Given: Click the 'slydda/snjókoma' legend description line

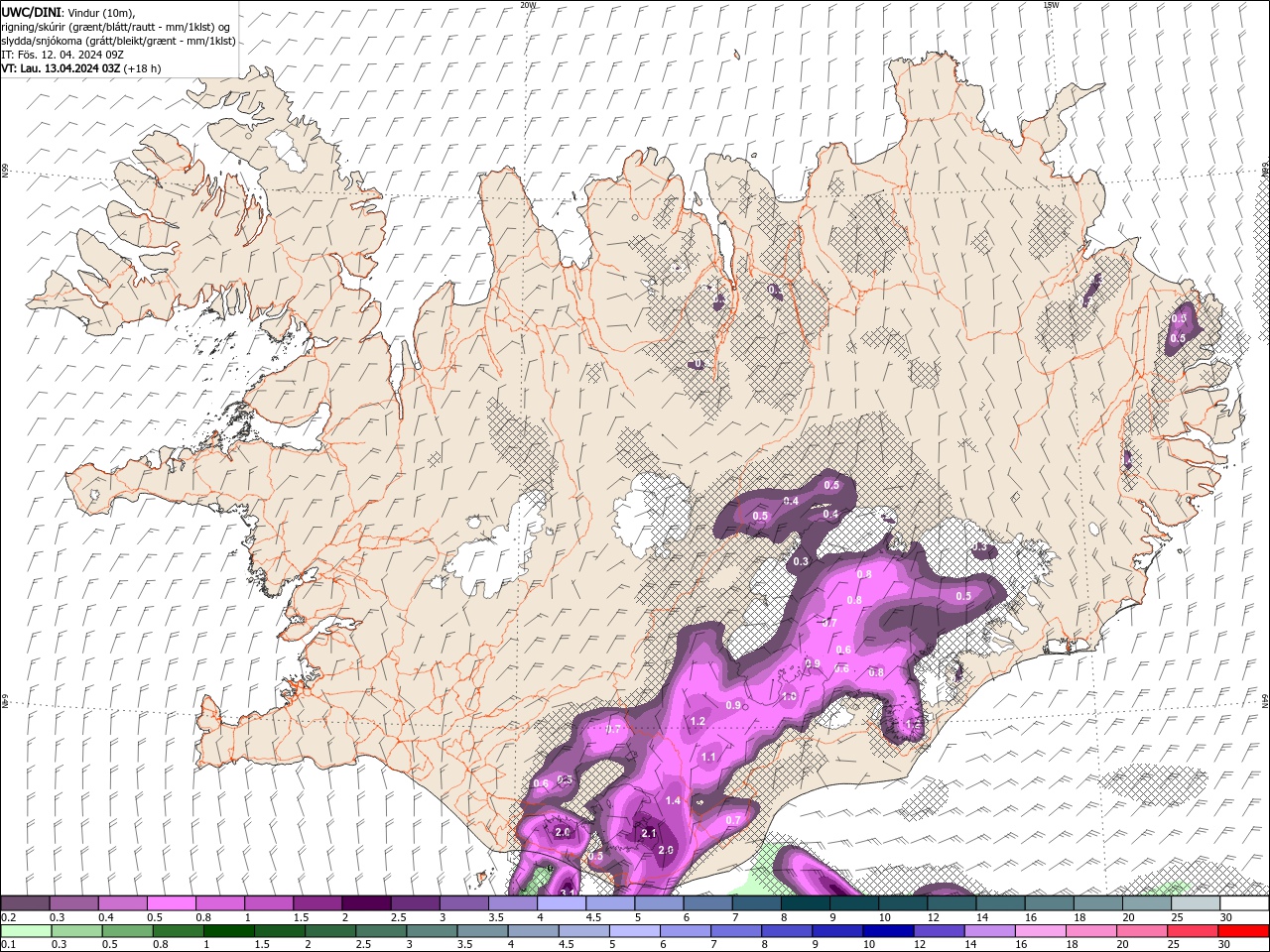Looking at the screenshot, I should click(118, 41).
